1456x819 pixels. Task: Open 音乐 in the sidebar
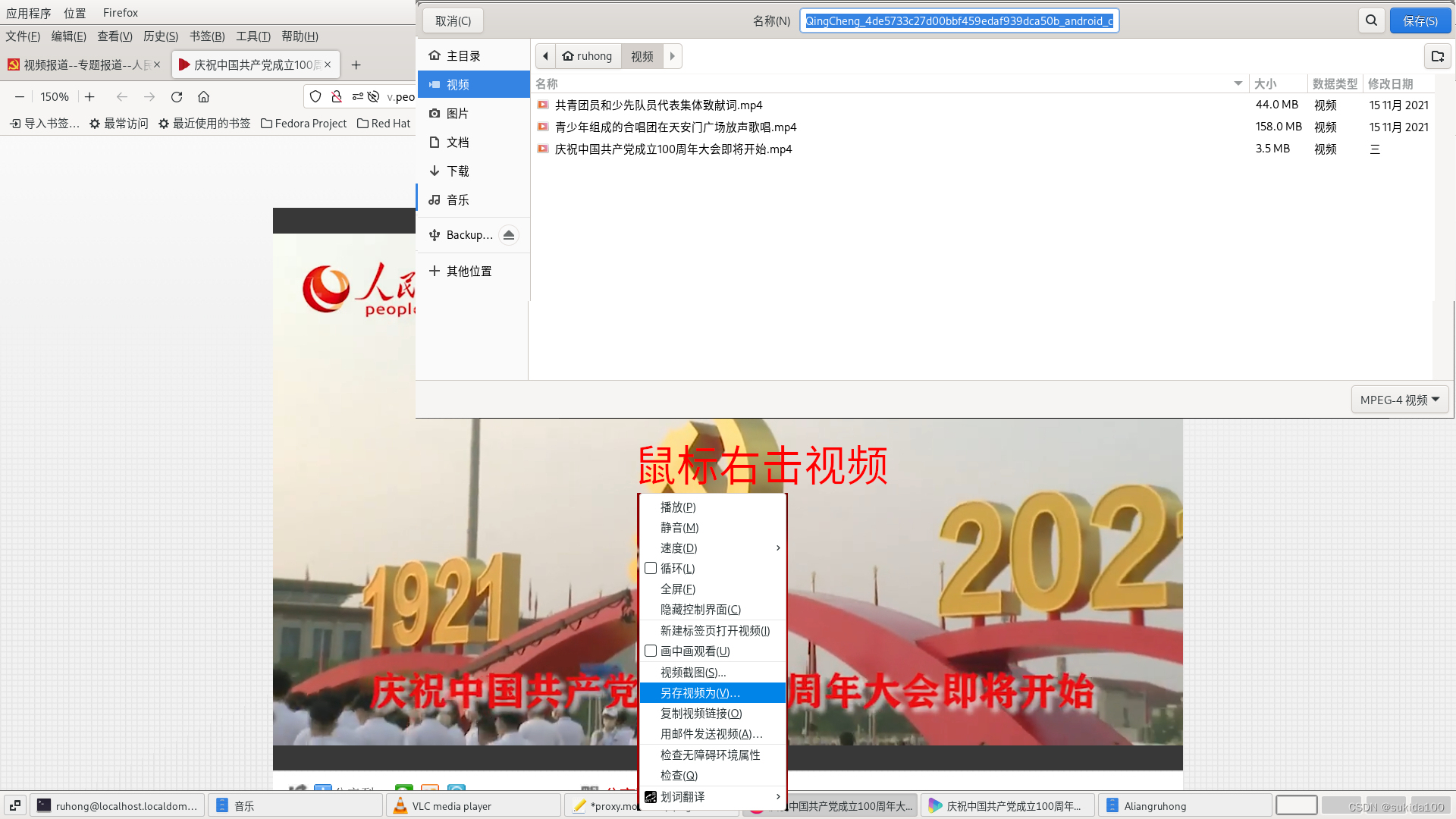(473, 200)
